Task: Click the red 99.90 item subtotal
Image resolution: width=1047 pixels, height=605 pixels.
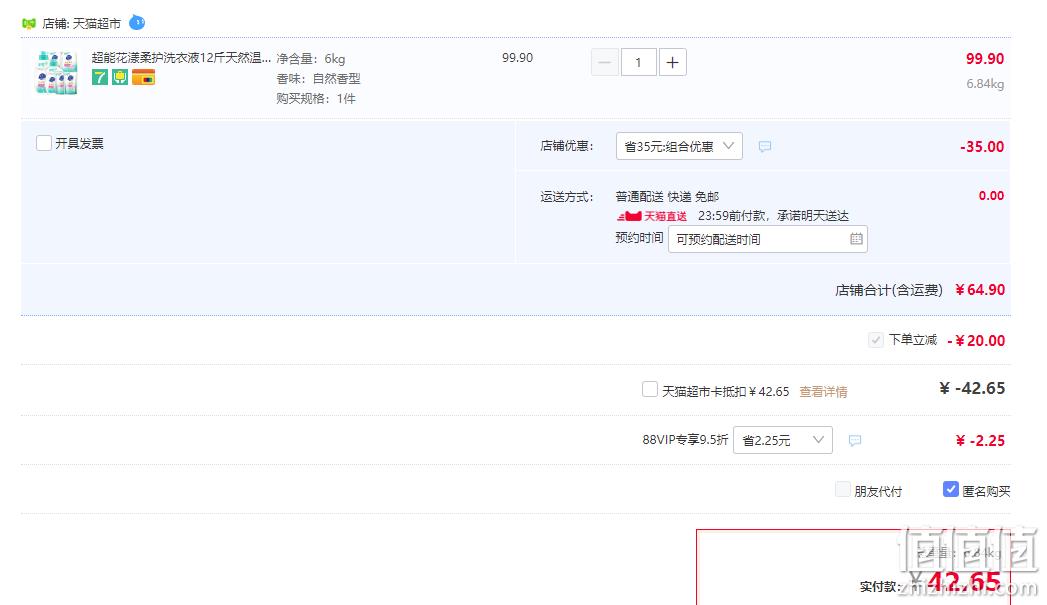Action: pos(985,59)
